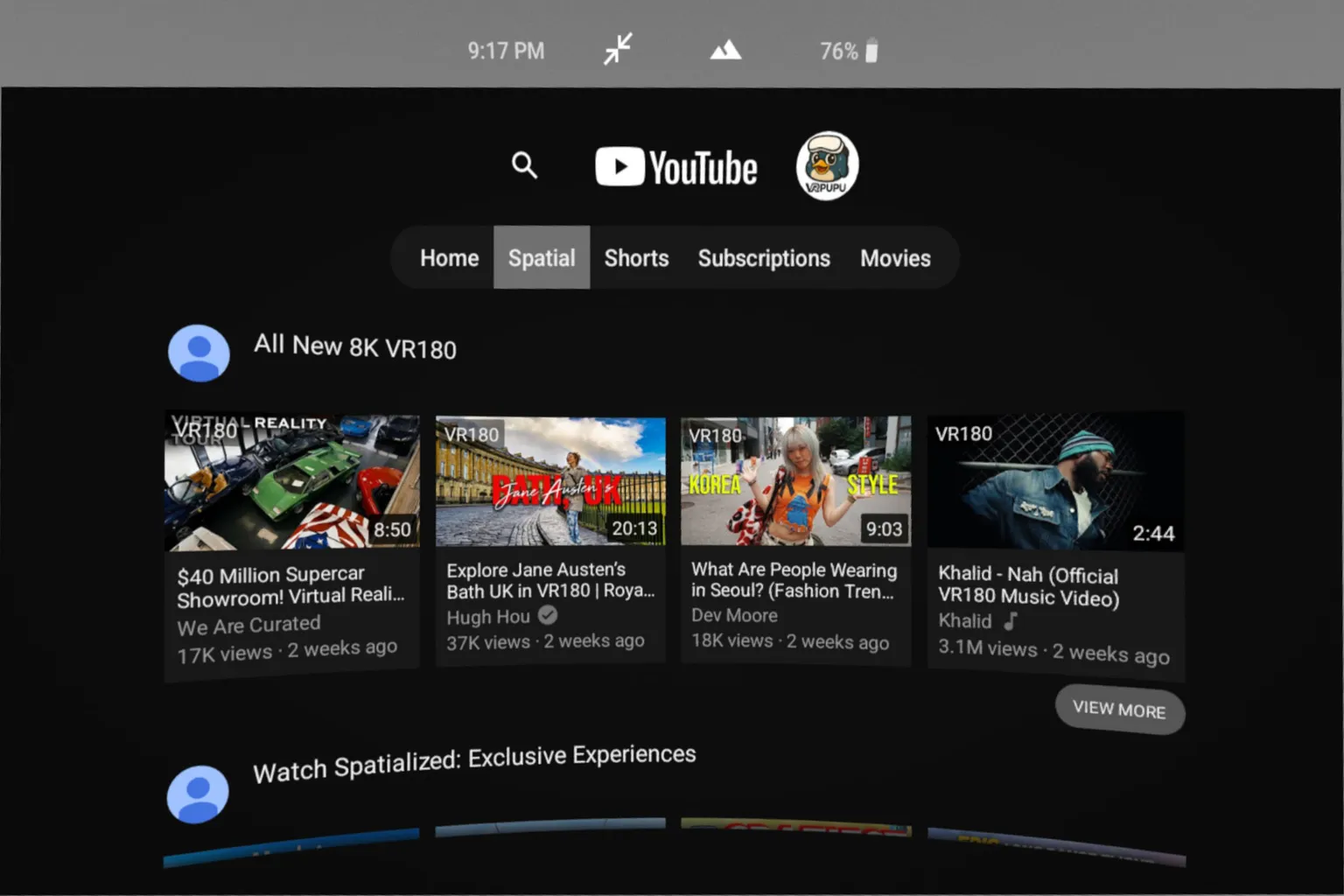Image resolution: width=1344 pixels, height=896 pixels.
Task: Open the Shorts tab
Action: (636, 258)
